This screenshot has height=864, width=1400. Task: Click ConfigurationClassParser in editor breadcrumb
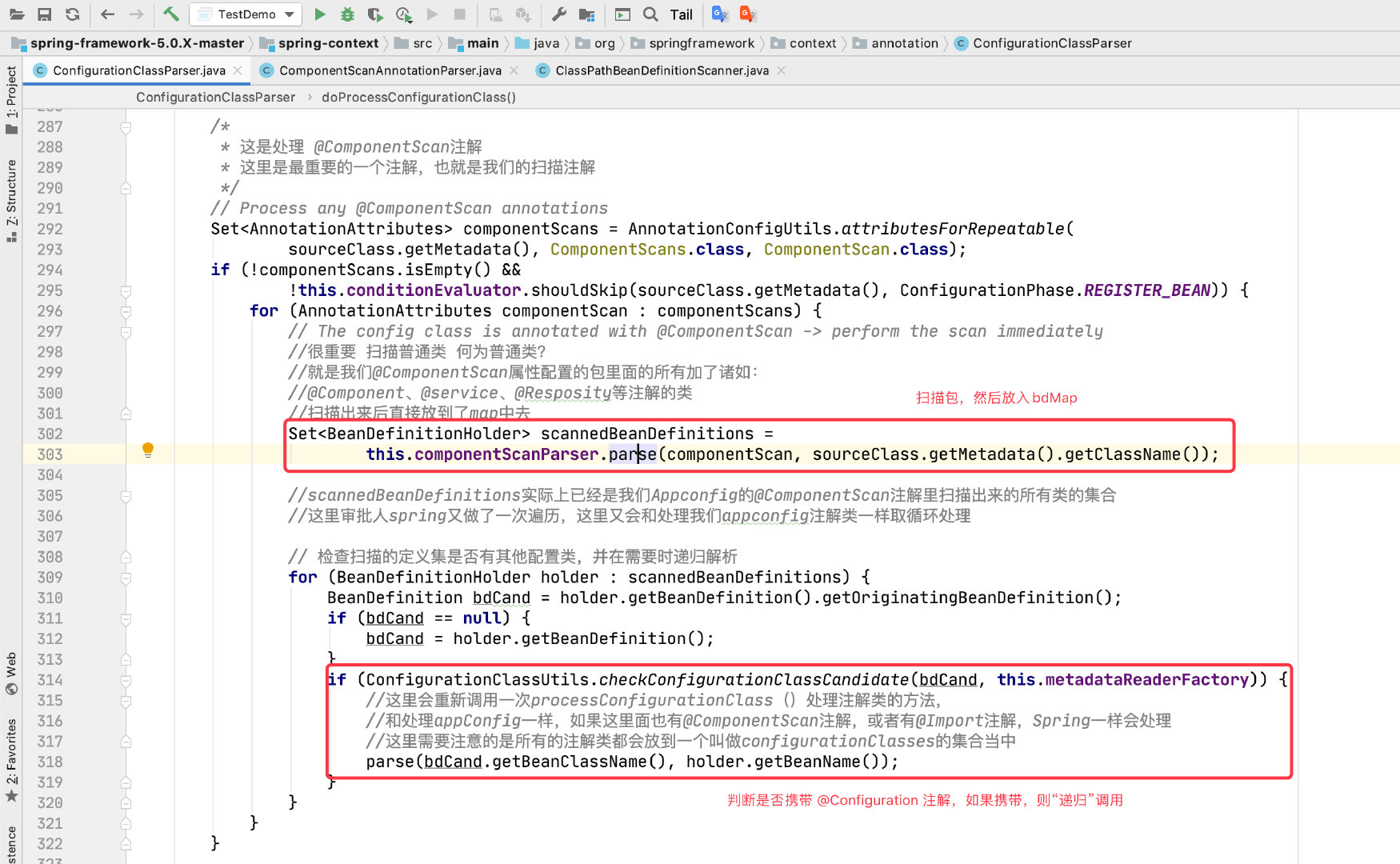(215, 97)
